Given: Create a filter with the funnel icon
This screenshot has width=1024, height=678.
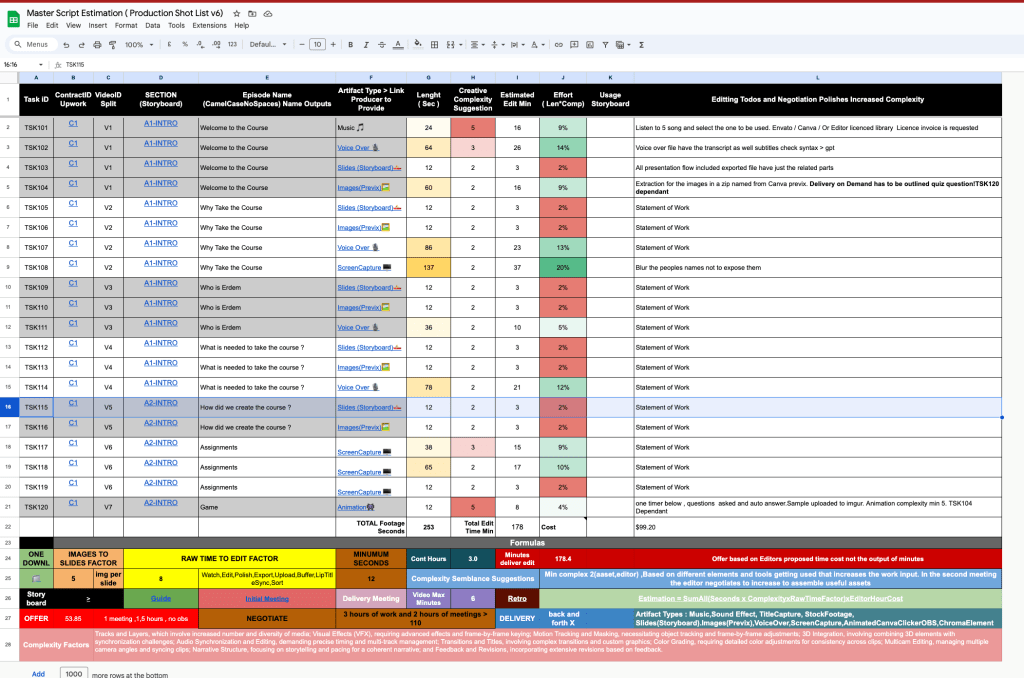Looking at the screenshot, I should coord(605,44).
